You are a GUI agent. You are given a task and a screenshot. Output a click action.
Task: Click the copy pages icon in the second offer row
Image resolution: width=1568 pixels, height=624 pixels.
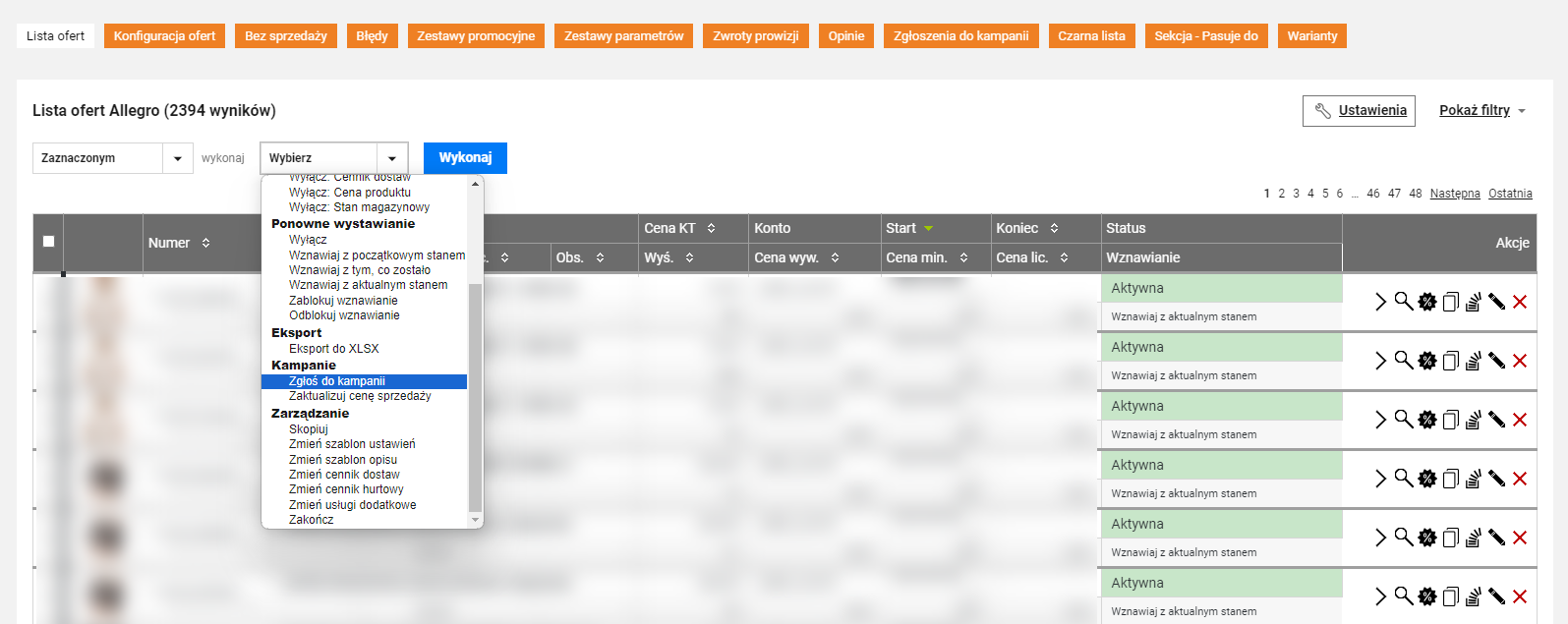tap(1450, 361)
